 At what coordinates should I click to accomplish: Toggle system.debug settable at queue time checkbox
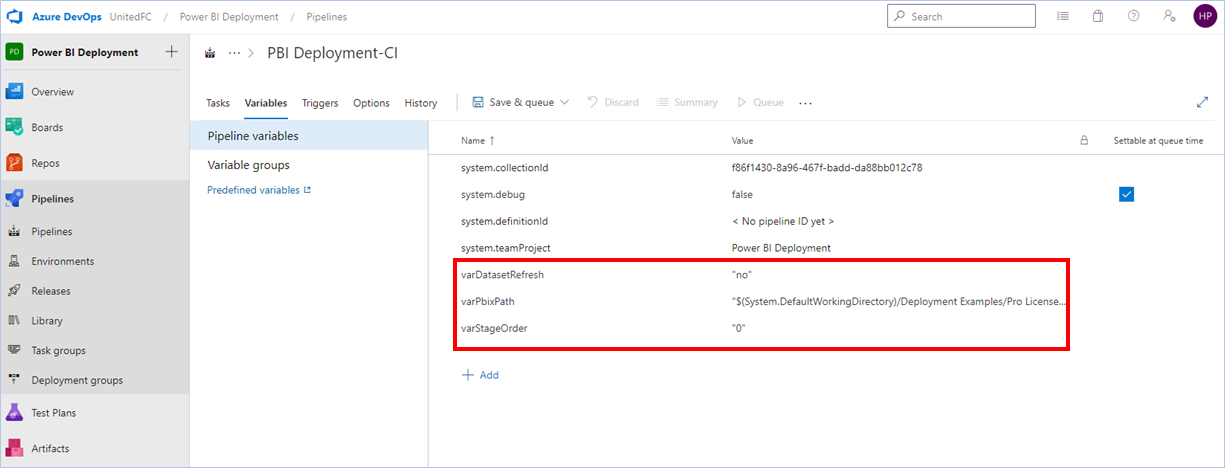[x=1126, y=194]
